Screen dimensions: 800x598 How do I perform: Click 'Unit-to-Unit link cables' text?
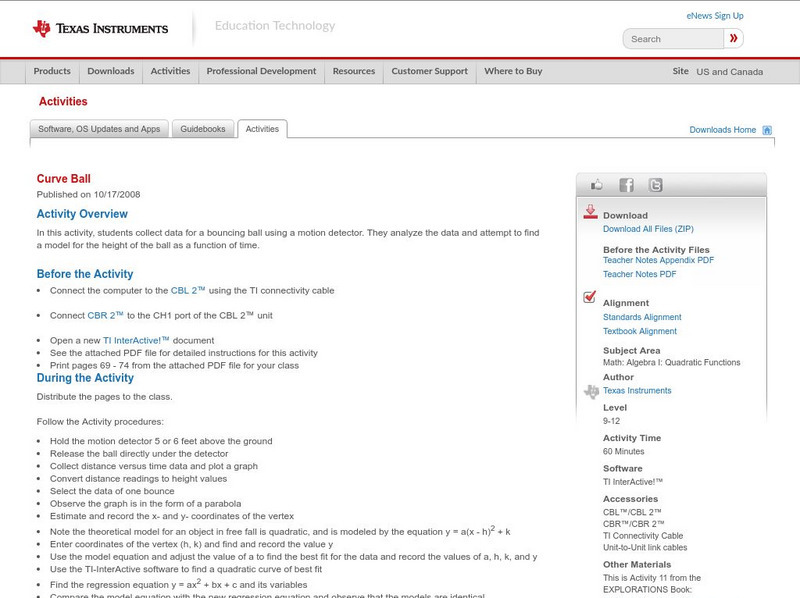tap(645, 547)
